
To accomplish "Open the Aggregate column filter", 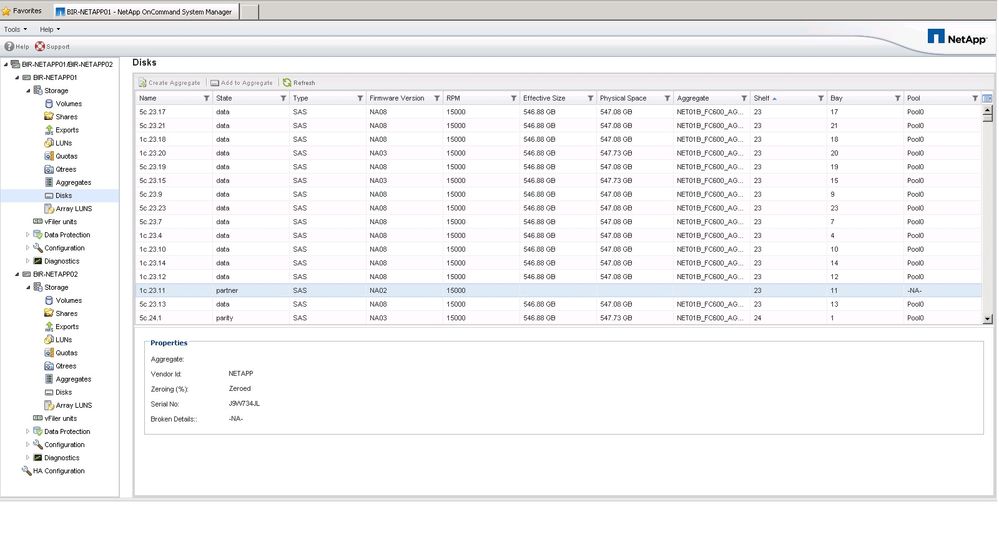I will tap(744, 98).
